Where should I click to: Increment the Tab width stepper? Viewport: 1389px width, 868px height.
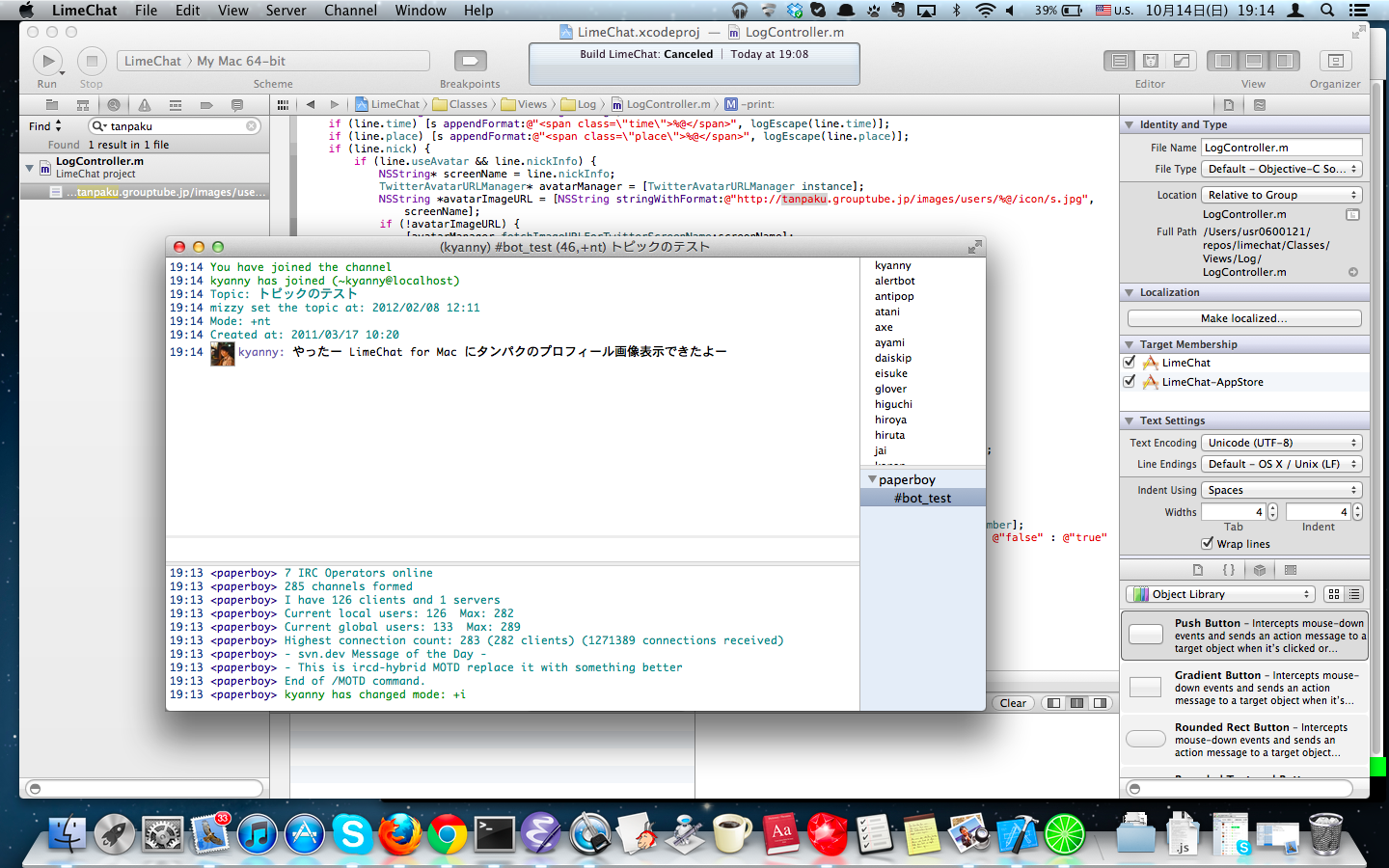click(1272, 507)
